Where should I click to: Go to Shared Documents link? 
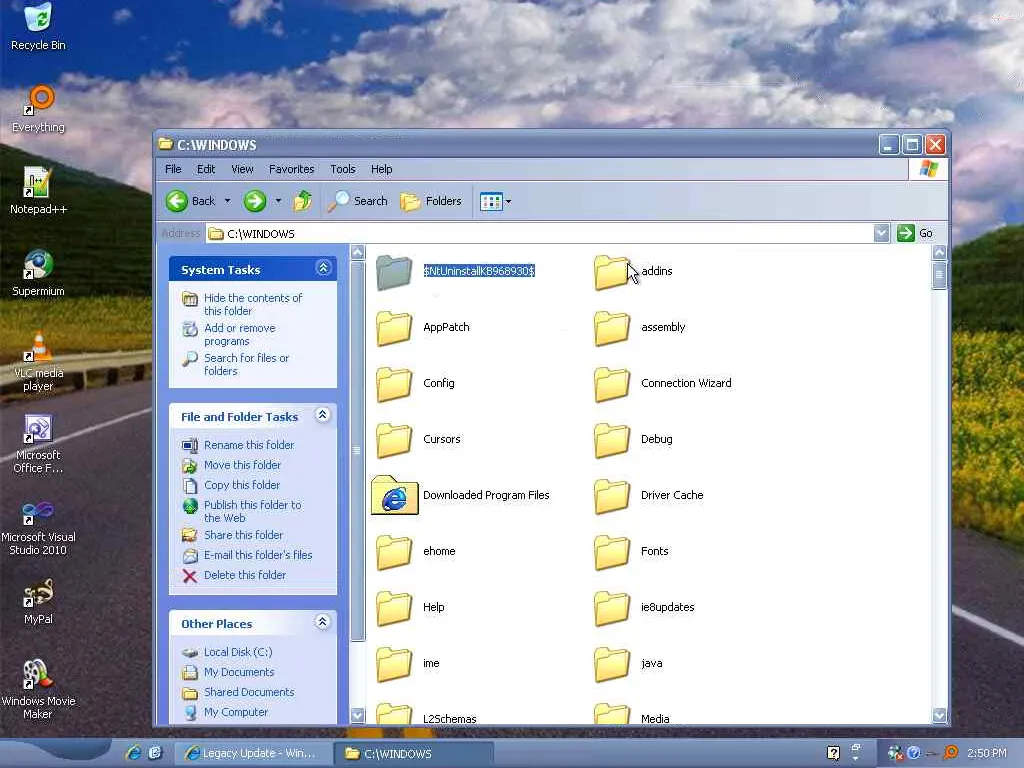click(249, 692)
